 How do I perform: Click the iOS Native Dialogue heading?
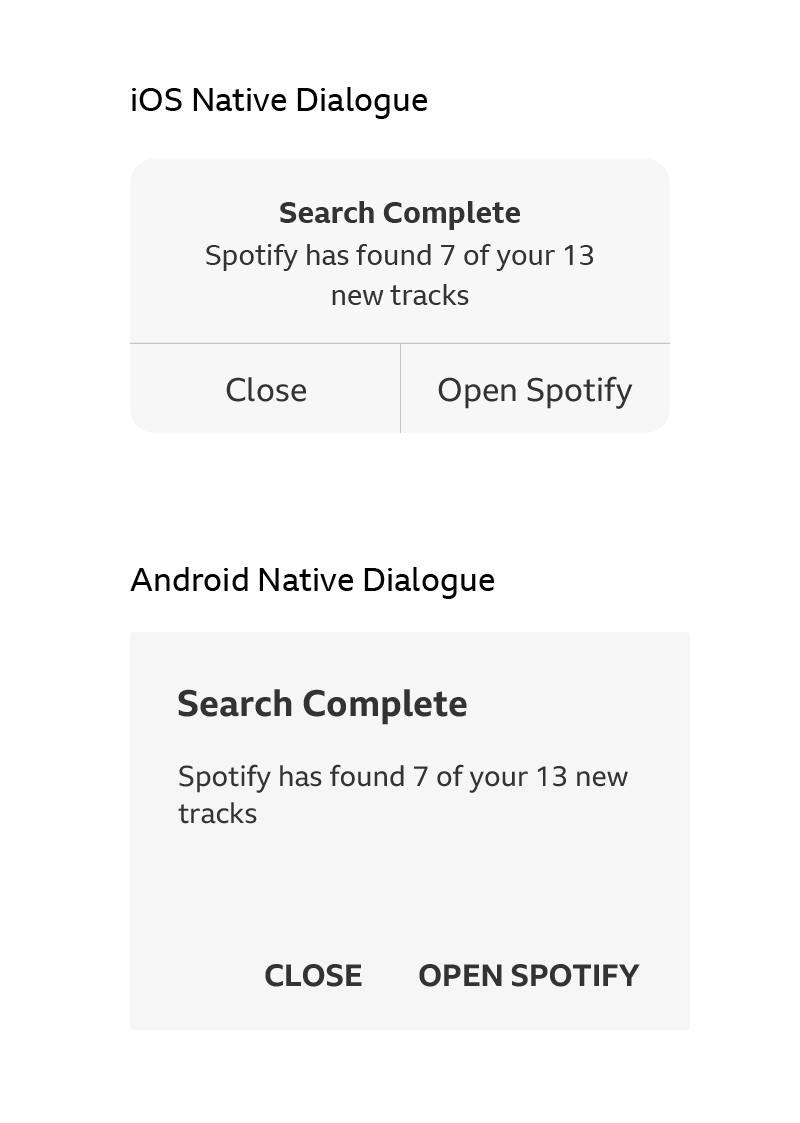(279, 101)
